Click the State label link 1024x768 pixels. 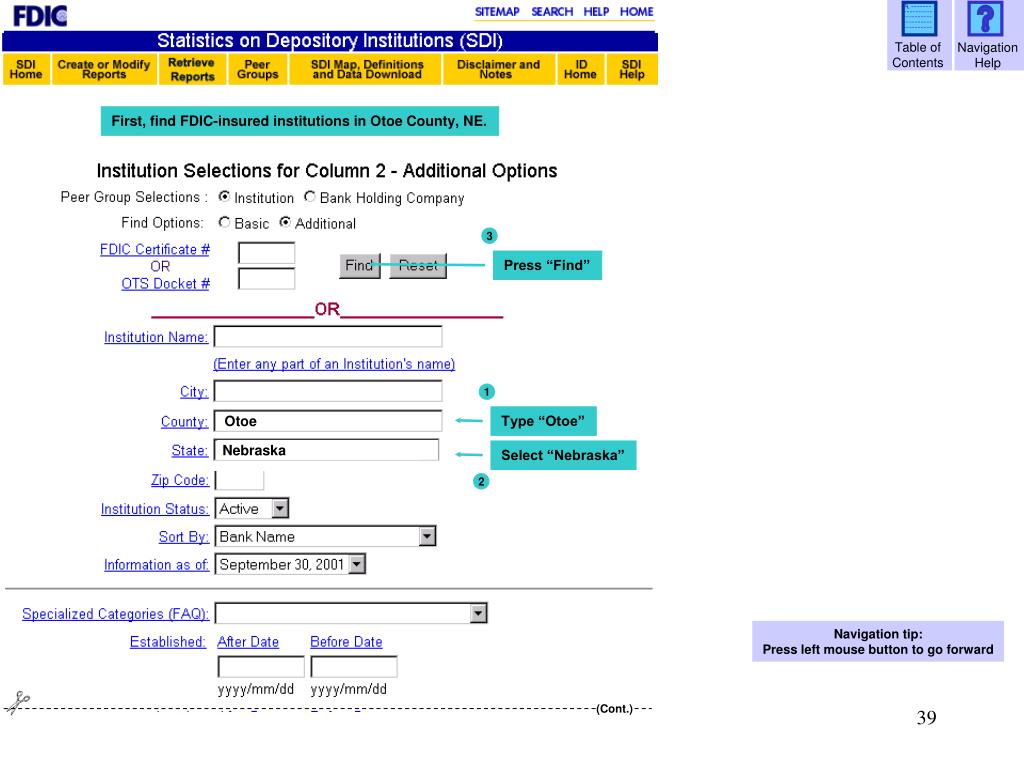(x=189, y=451)
